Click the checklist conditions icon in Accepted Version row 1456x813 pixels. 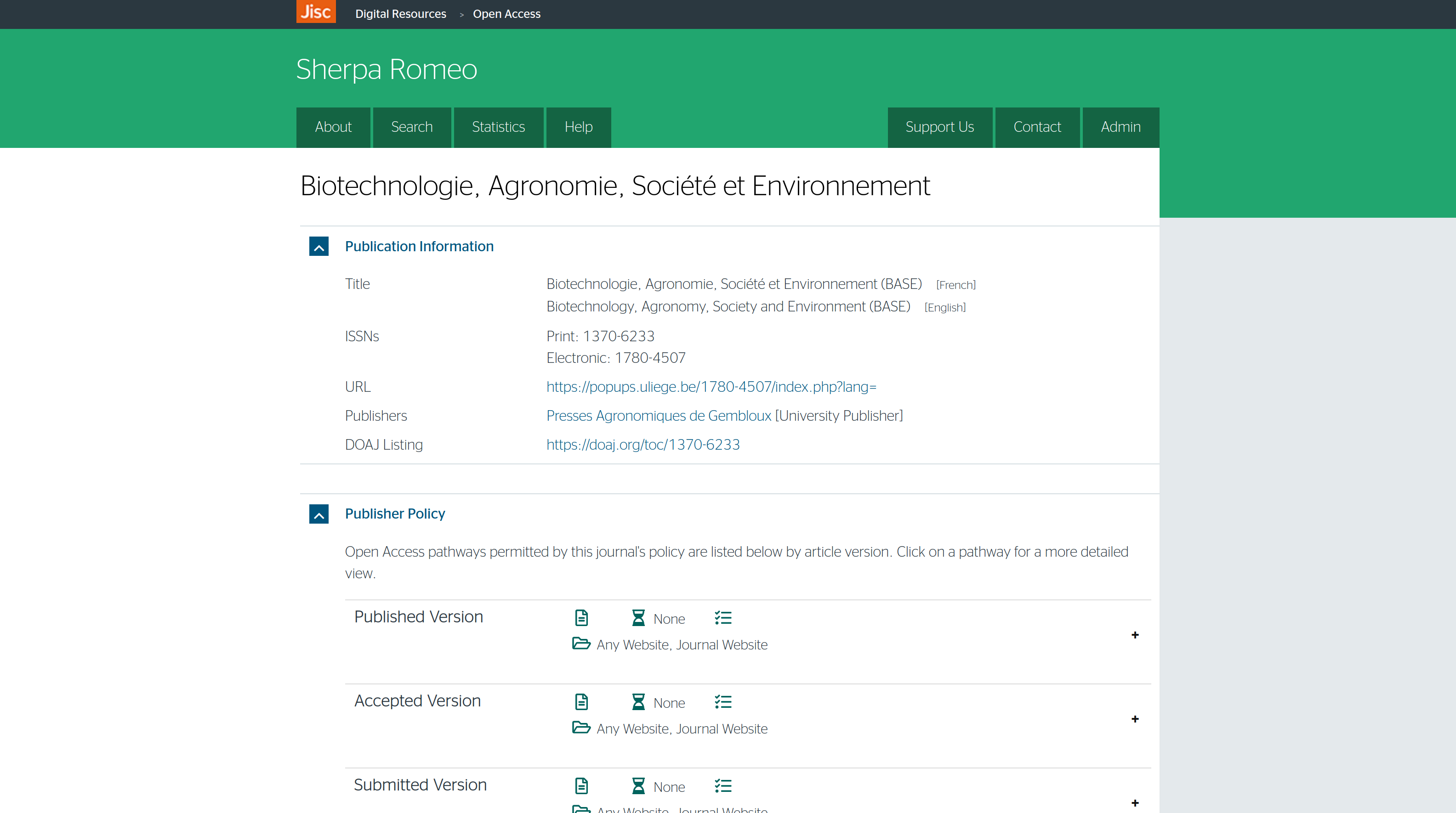pyautogui.click(x=723, y=702)
